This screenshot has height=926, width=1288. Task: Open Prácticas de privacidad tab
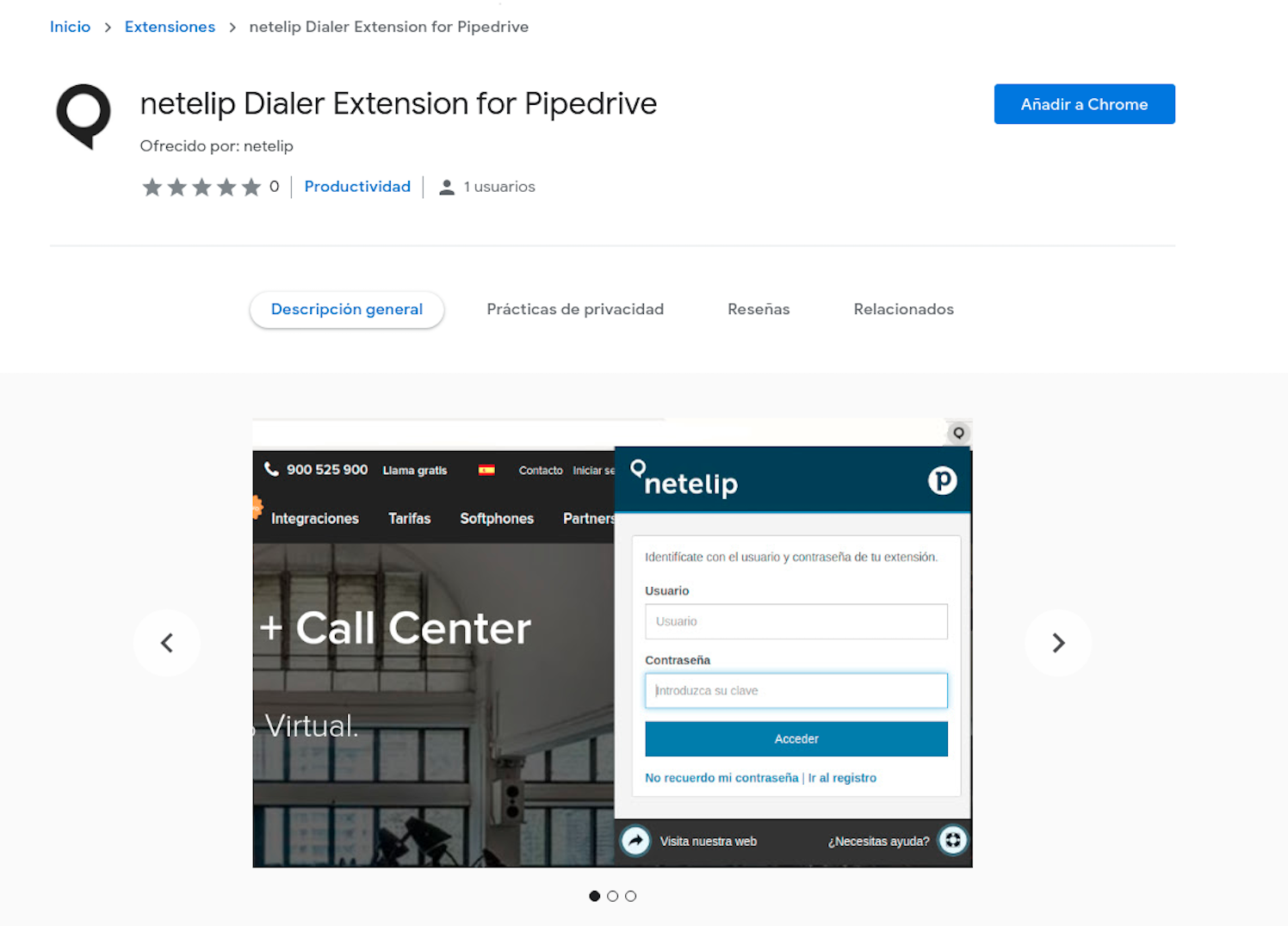(575, 309)
